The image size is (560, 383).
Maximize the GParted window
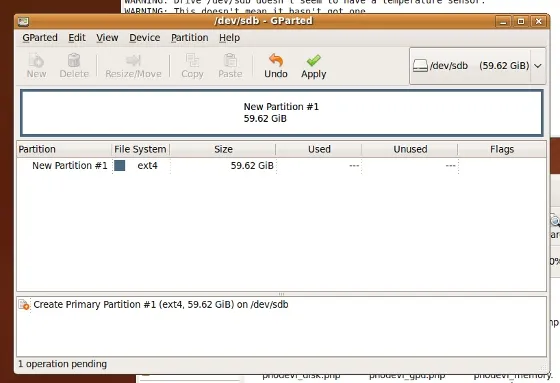pos(521,21)
